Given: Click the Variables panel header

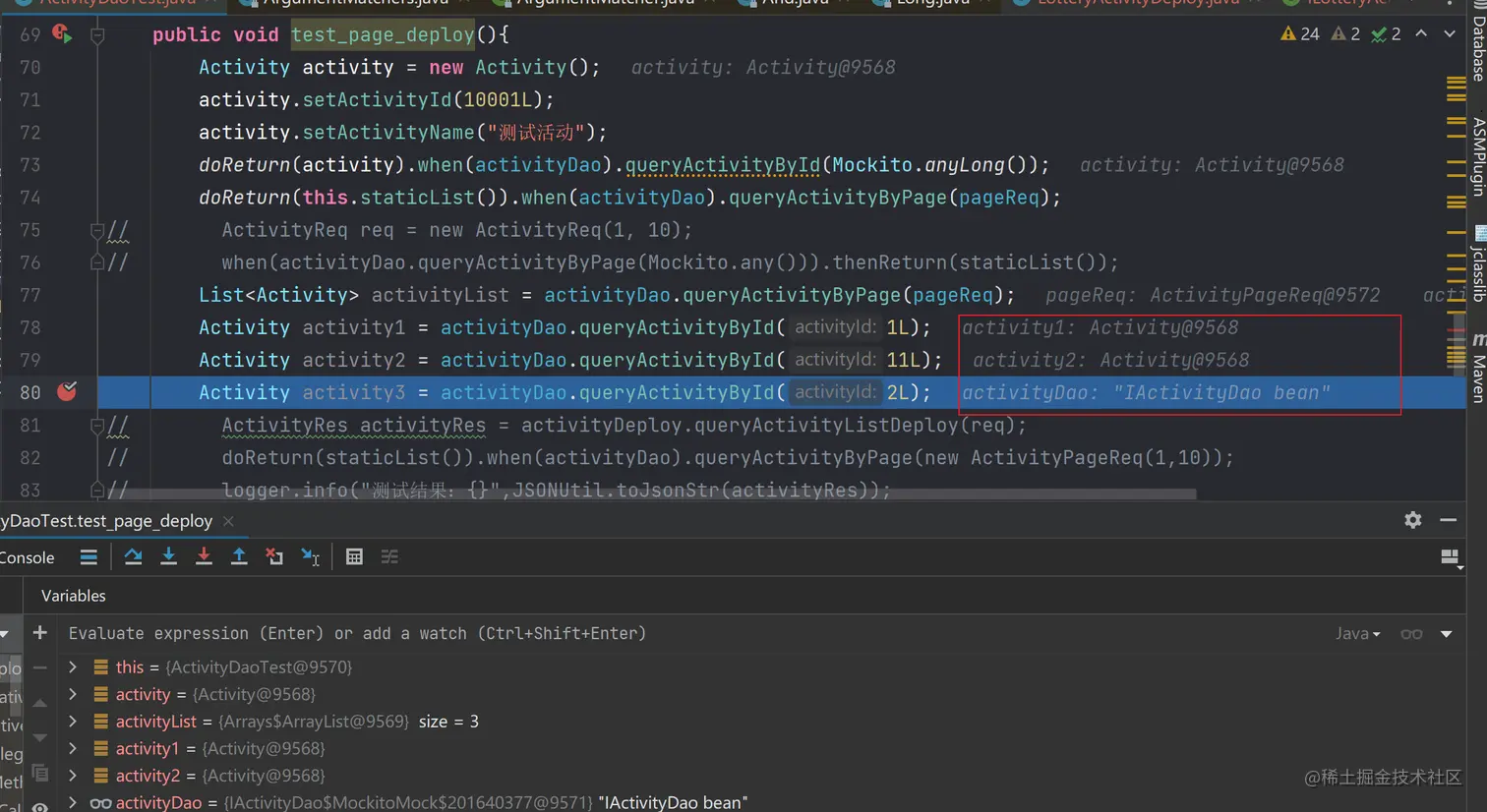Looking at the screenshot, I should tap(74, 596).
